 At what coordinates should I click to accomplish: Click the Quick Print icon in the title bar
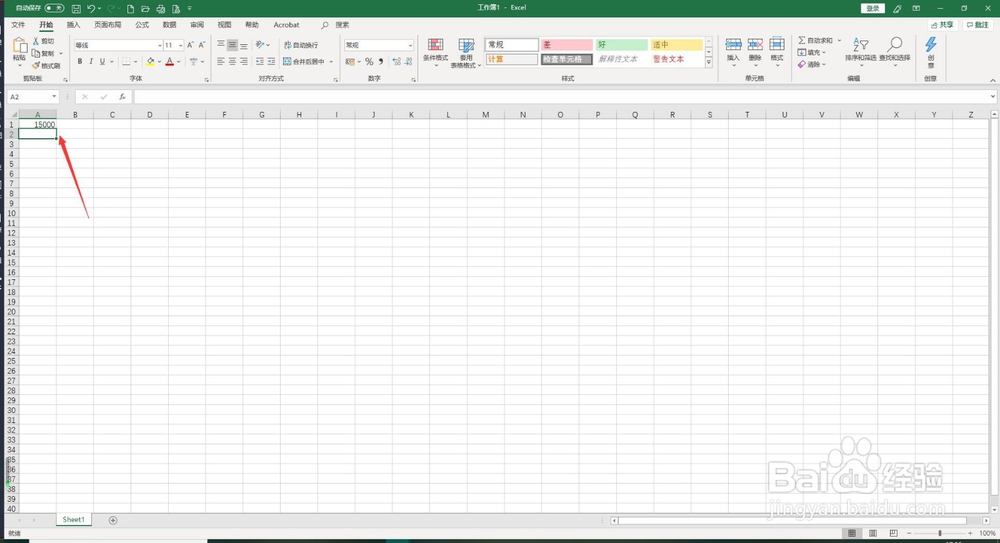tap(161, 9)
